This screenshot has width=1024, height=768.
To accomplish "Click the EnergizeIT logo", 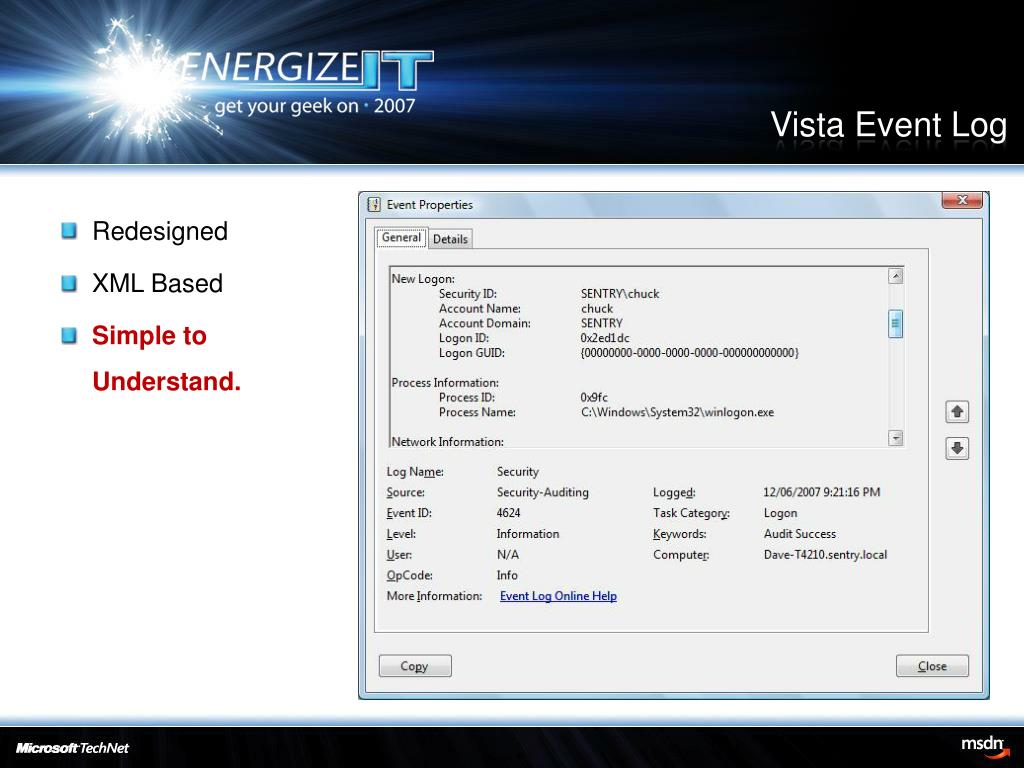I will pyautogui.click(x=261, y=78).
